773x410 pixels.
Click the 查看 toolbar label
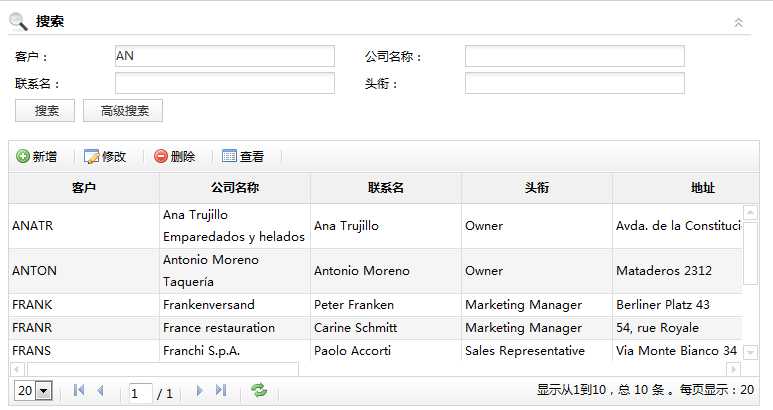[252, 157]
